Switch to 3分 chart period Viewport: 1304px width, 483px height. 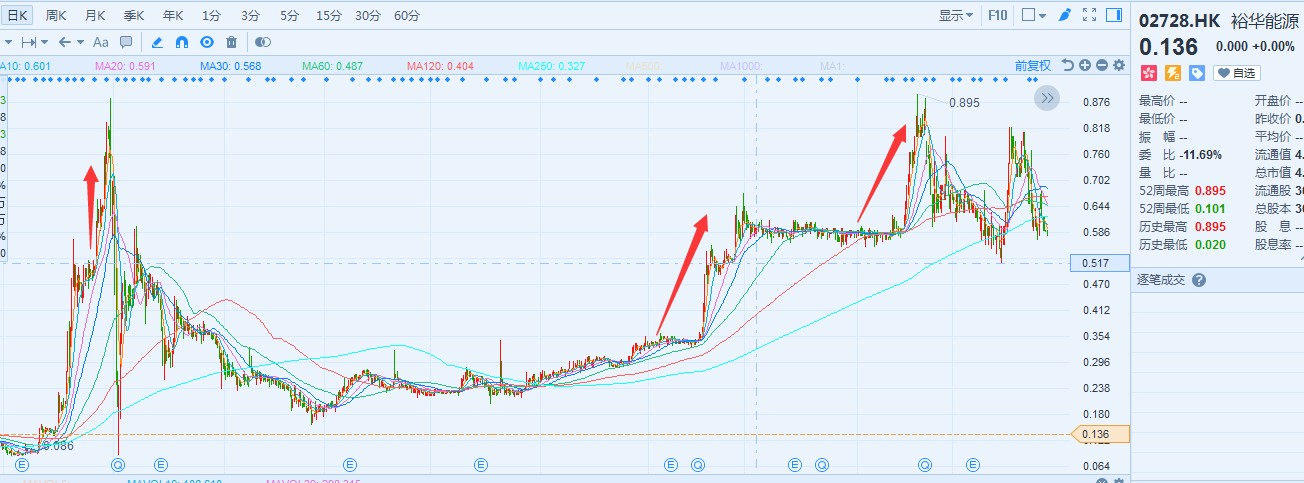click(250, 15)
